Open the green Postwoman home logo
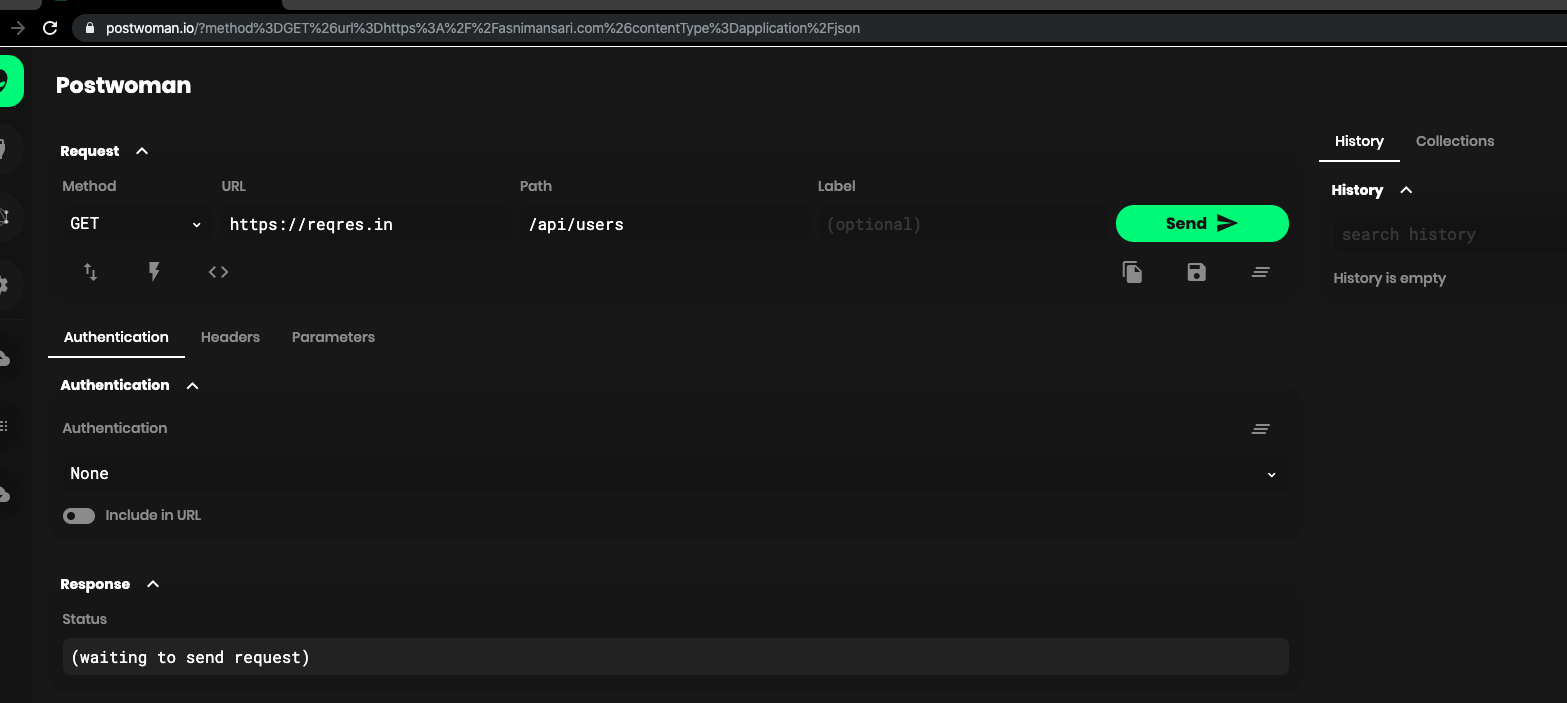Image resolution: width=1567 pixels, height=703 pixels. [10, 81]
